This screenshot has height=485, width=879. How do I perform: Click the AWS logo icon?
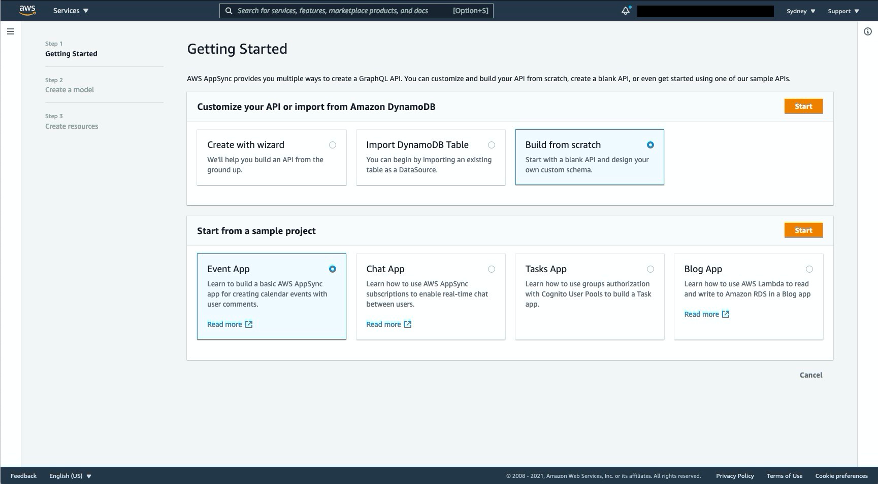coord(27,10)
